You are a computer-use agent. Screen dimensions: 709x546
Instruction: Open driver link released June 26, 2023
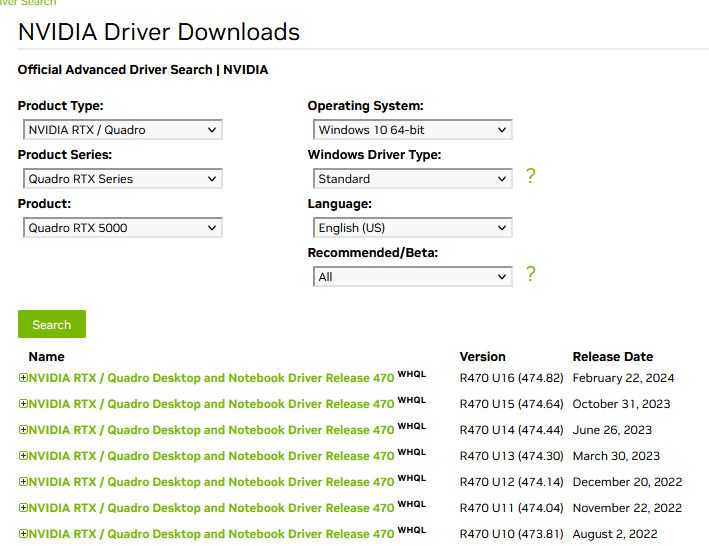click(x=211, y=430)
